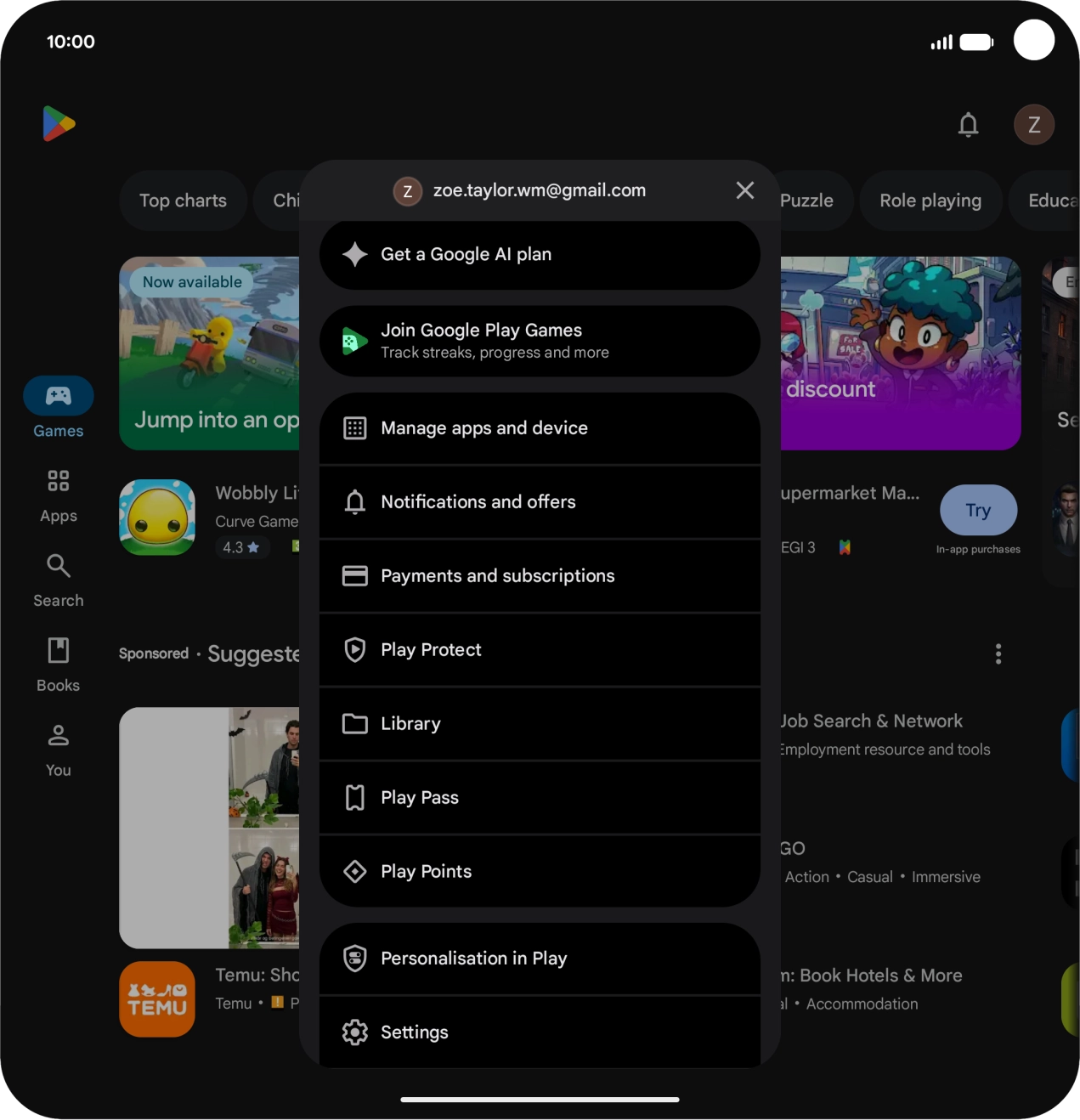
Task: Click Book Hotels & More app title
Action: [873, 976]
